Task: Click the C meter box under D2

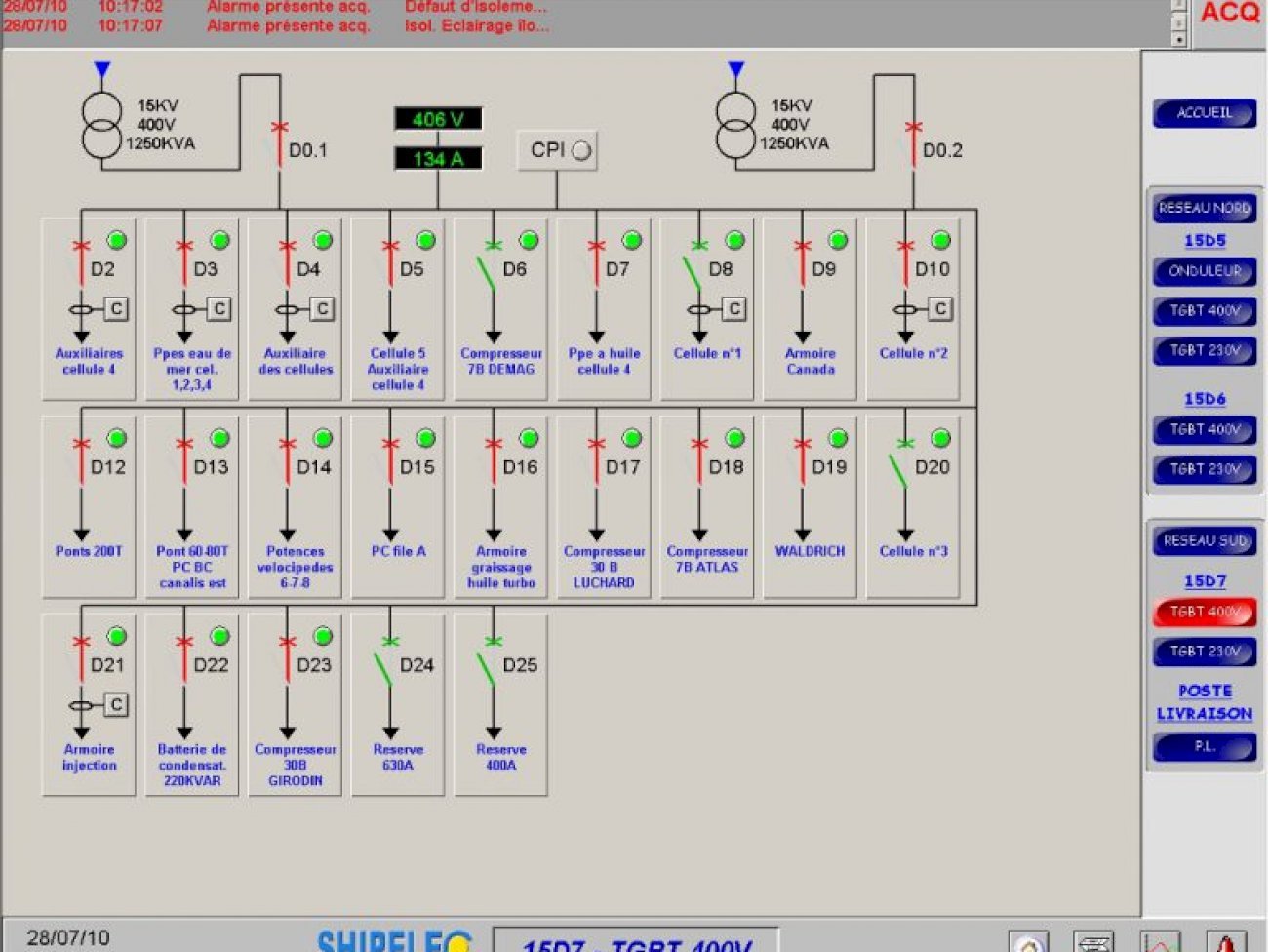Action: pyautogui.click(x=116, y=309)
